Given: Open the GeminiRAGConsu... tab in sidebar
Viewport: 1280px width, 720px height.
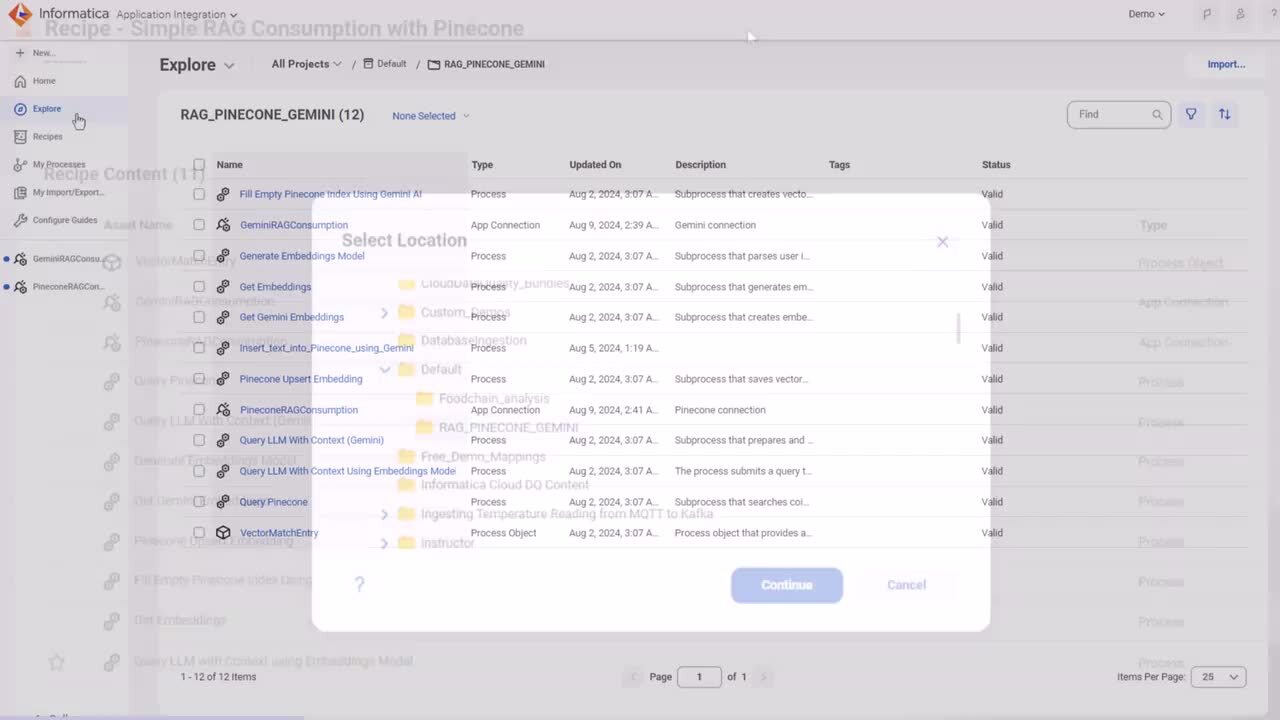Looking at the screenshot, I should [x=66, y=259].
